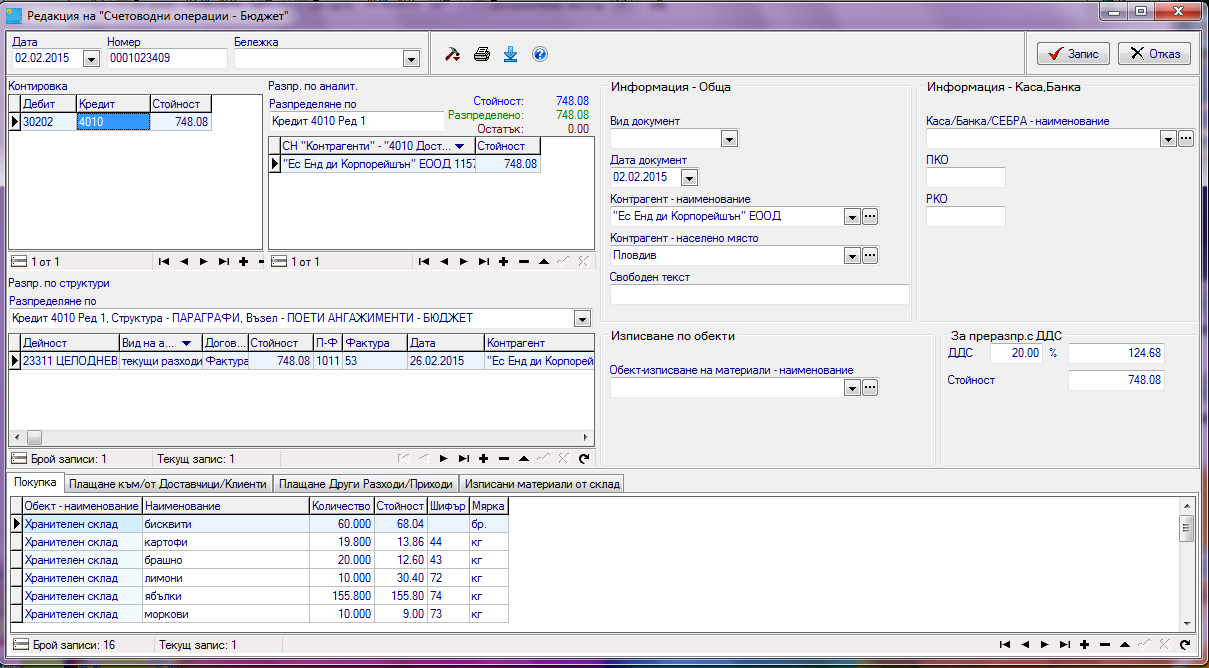The image size is (1209, 668).
Task: Click into the ПКО field
Action: click(x=965, y=178)
